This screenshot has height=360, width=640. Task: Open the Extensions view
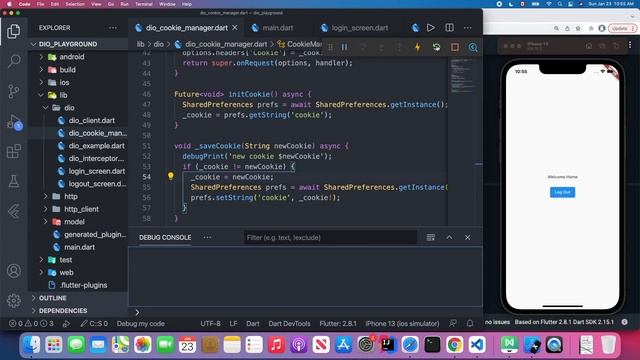(x=13, y=151)
